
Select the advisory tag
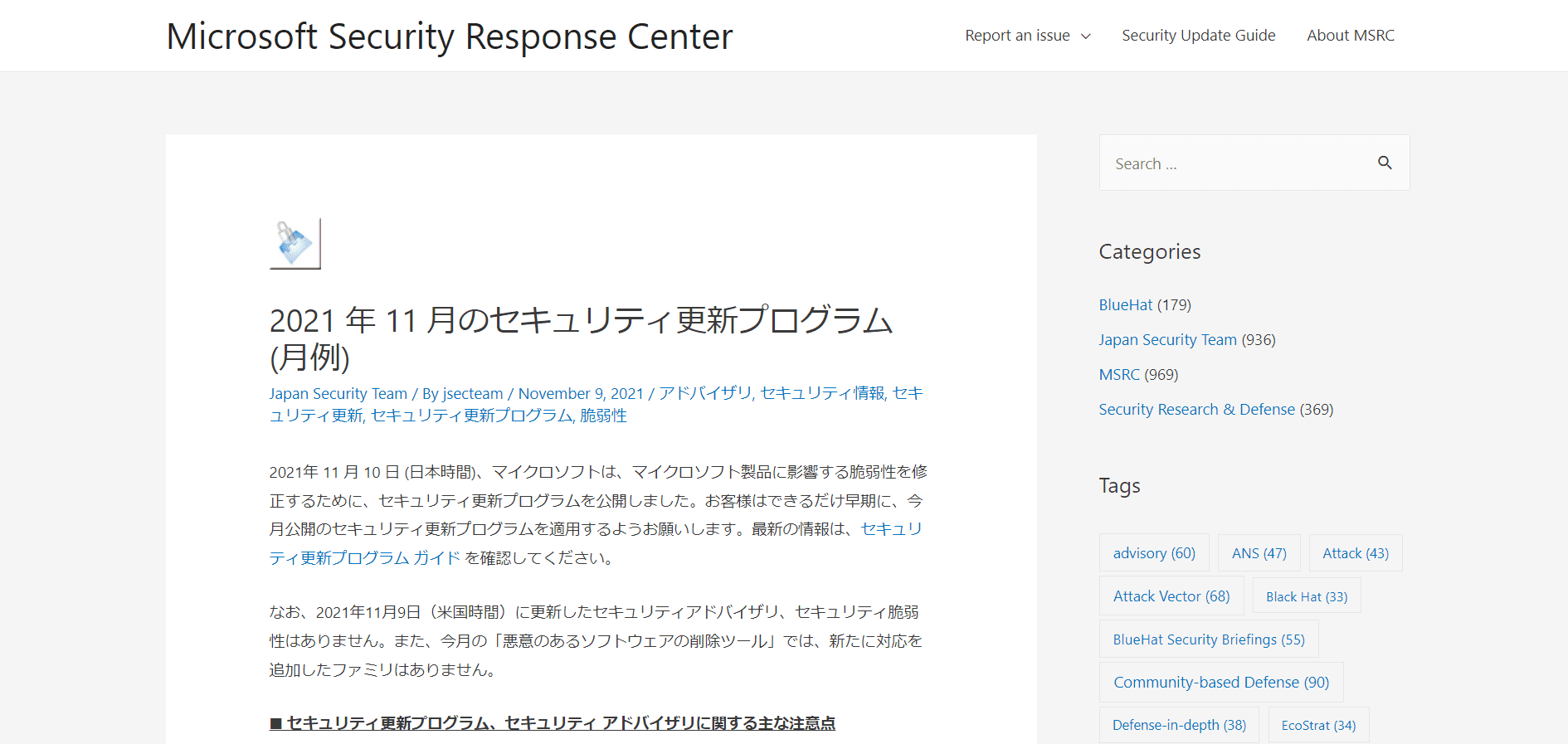[1153, 553]
